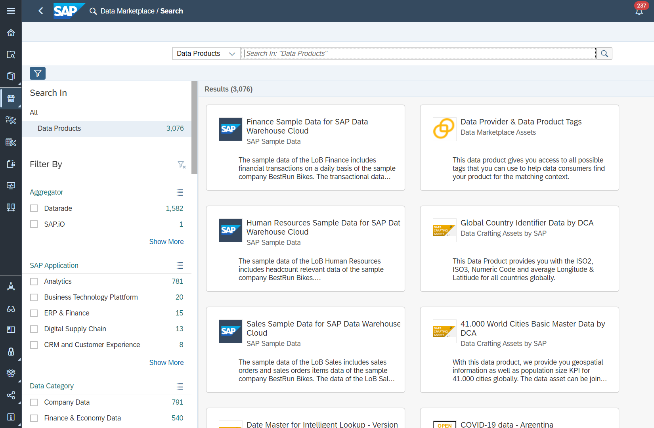
Task: Click SAP logo thumbnail on Finance Sample Data card
Action: click(230, 129)
